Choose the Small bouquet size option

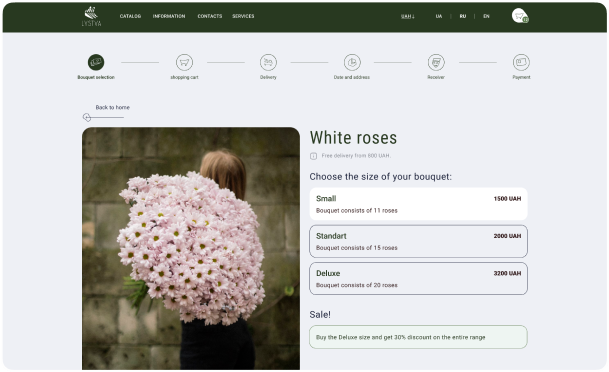(x=418, y=204)
